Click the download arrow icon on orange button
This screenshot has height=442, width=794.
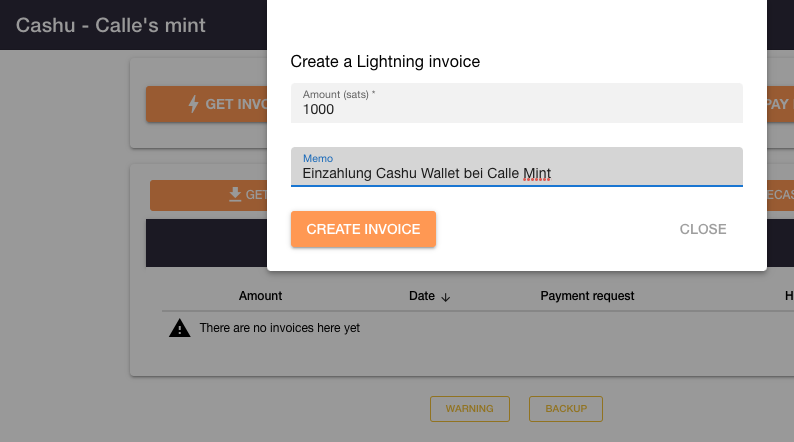pyautogui.click(x=235, y=194)
